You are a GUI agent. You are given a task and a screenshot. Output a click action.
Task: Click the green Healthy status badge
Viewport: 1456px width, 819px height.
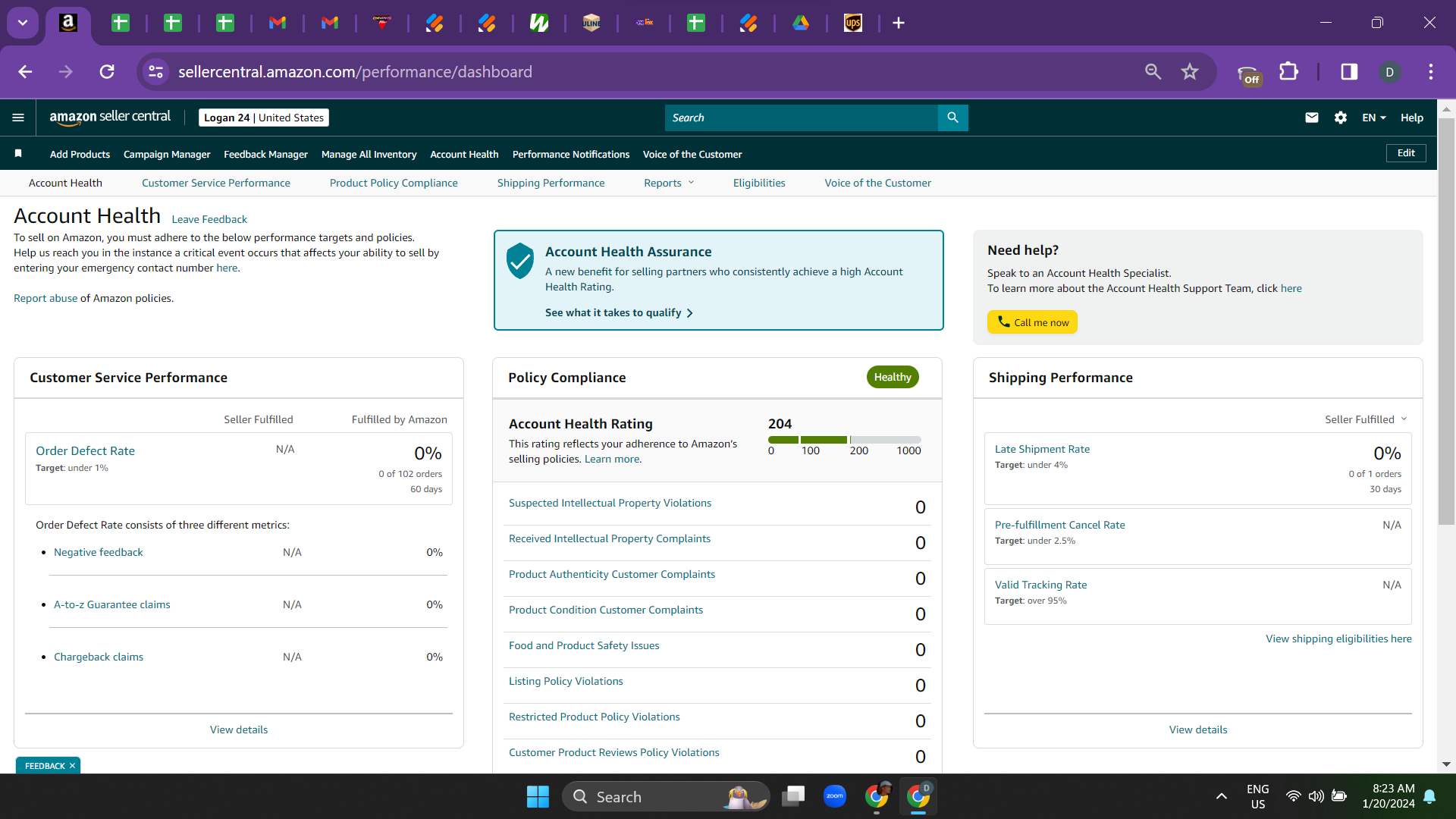(x=893, y=377)
